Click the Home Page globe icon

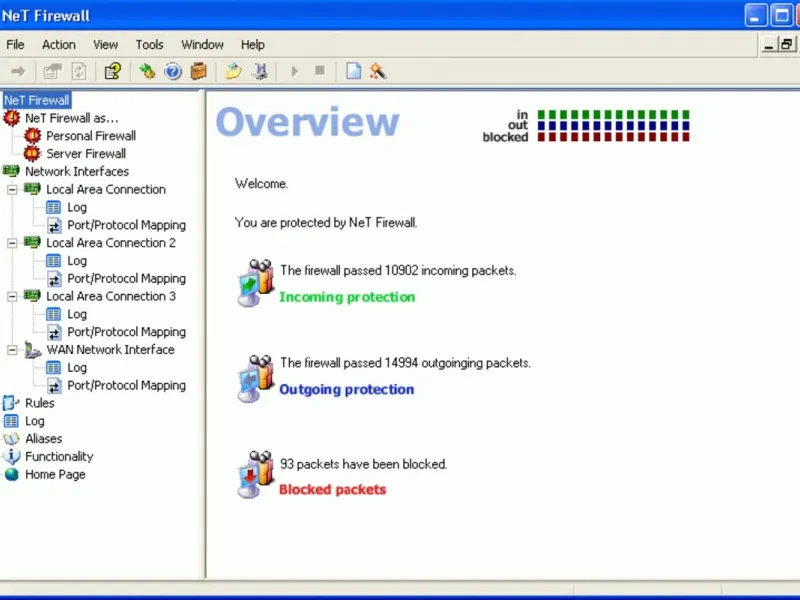click(x=11, y=474)
